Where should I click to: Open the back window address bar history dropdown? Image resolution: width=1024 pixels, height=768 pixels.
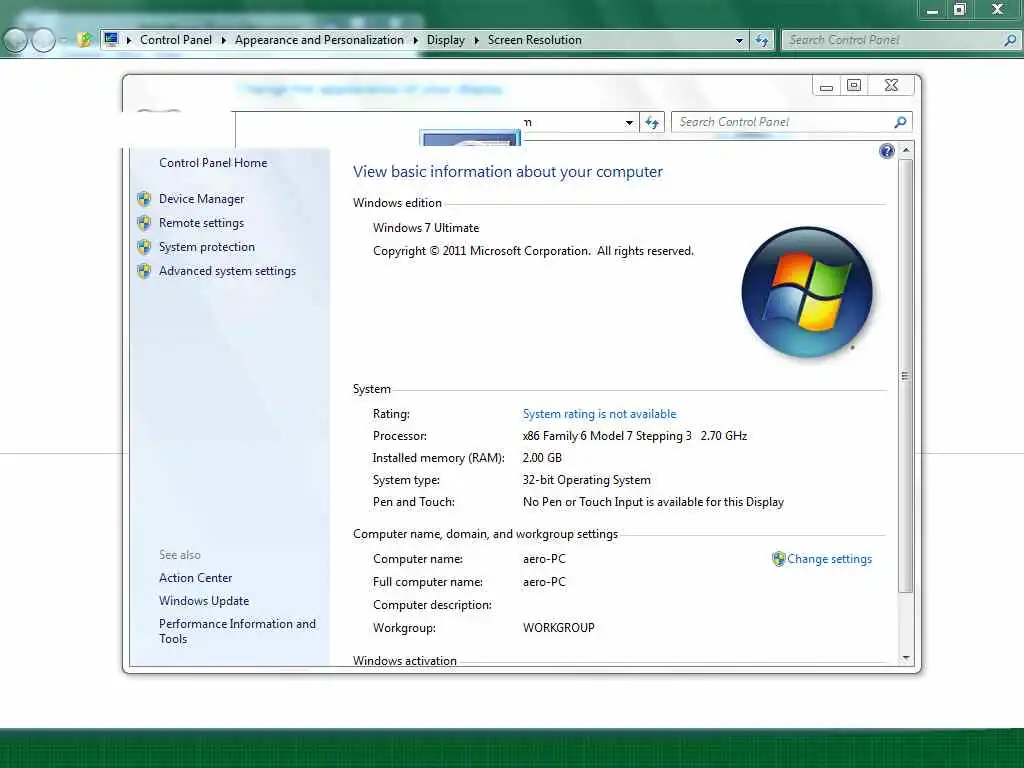739,40
